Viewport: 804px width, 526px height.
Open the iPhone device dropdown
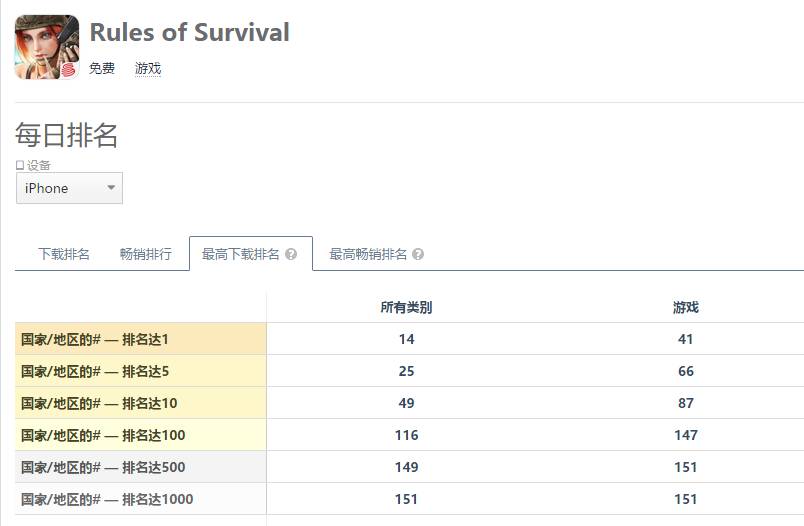[x=69, y=188]
